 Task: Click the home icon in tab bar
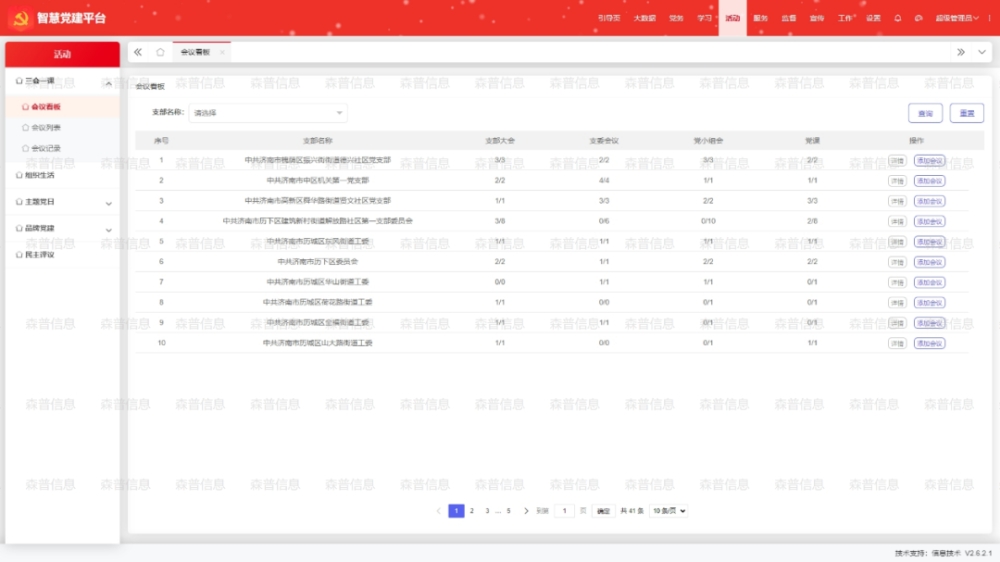pyautogui.click(x=160, y=52)
